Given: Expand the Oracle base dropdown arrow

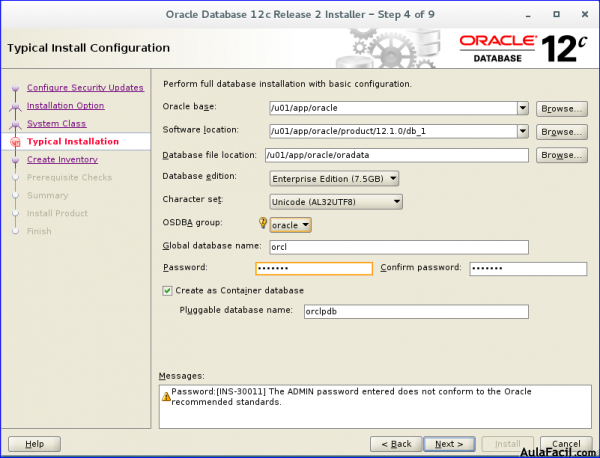Looking at the screenshot, I should pyautogui.click(x=523, y=108).
